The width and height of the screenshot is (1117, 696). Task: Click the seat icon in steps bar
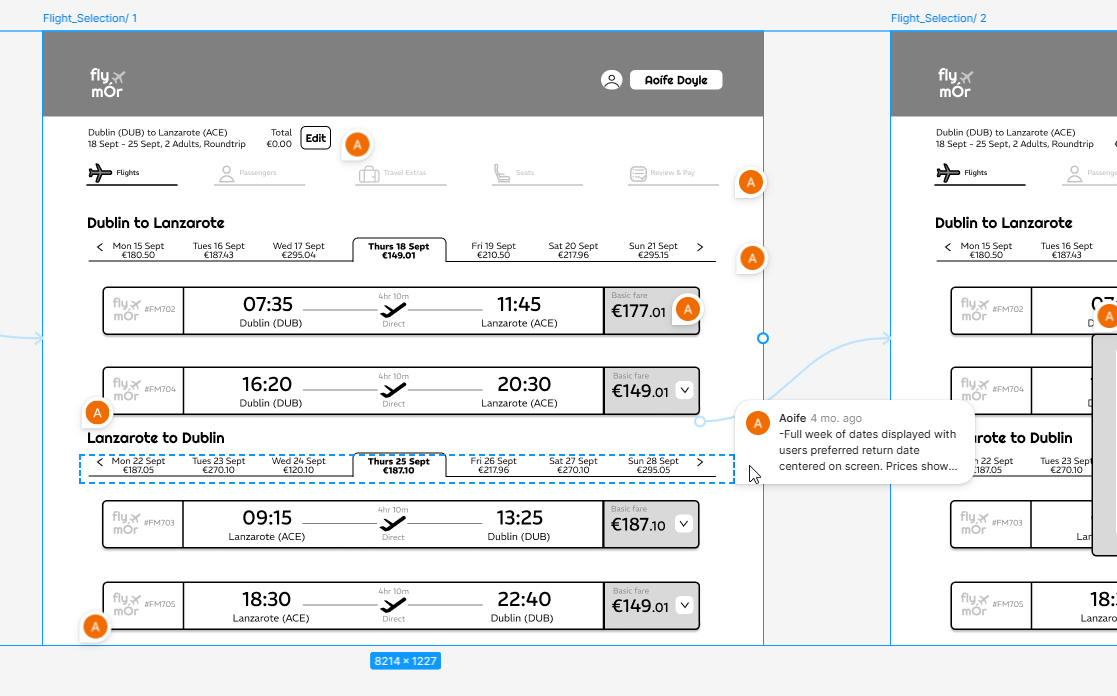tap(502, 173)
